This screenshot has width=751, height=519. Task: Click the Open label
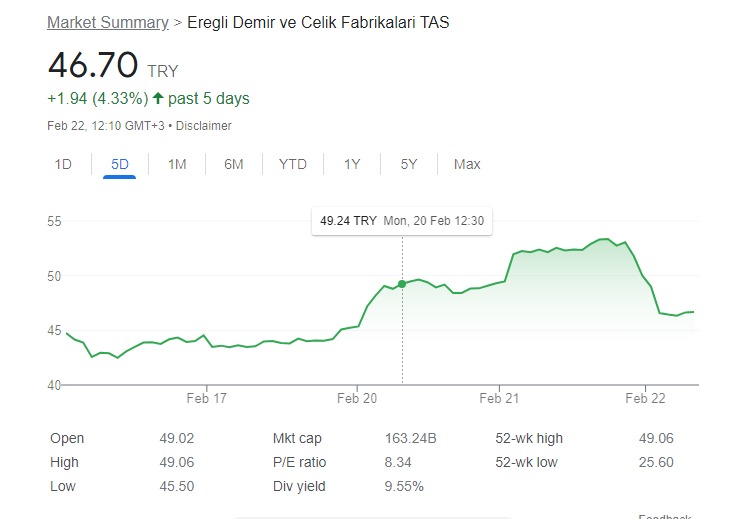coord(67,438)
